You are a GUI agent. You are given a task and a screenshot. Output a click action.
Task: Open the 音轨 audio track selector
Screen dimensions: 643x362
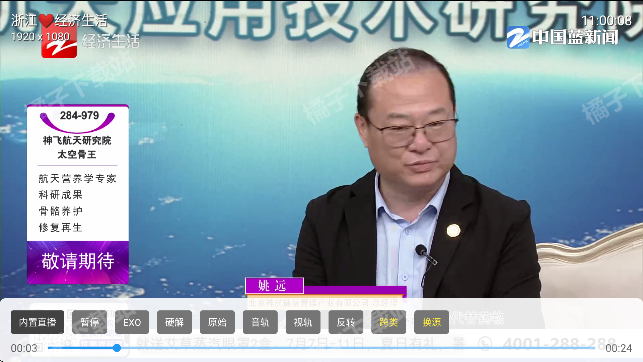point(260,322)
